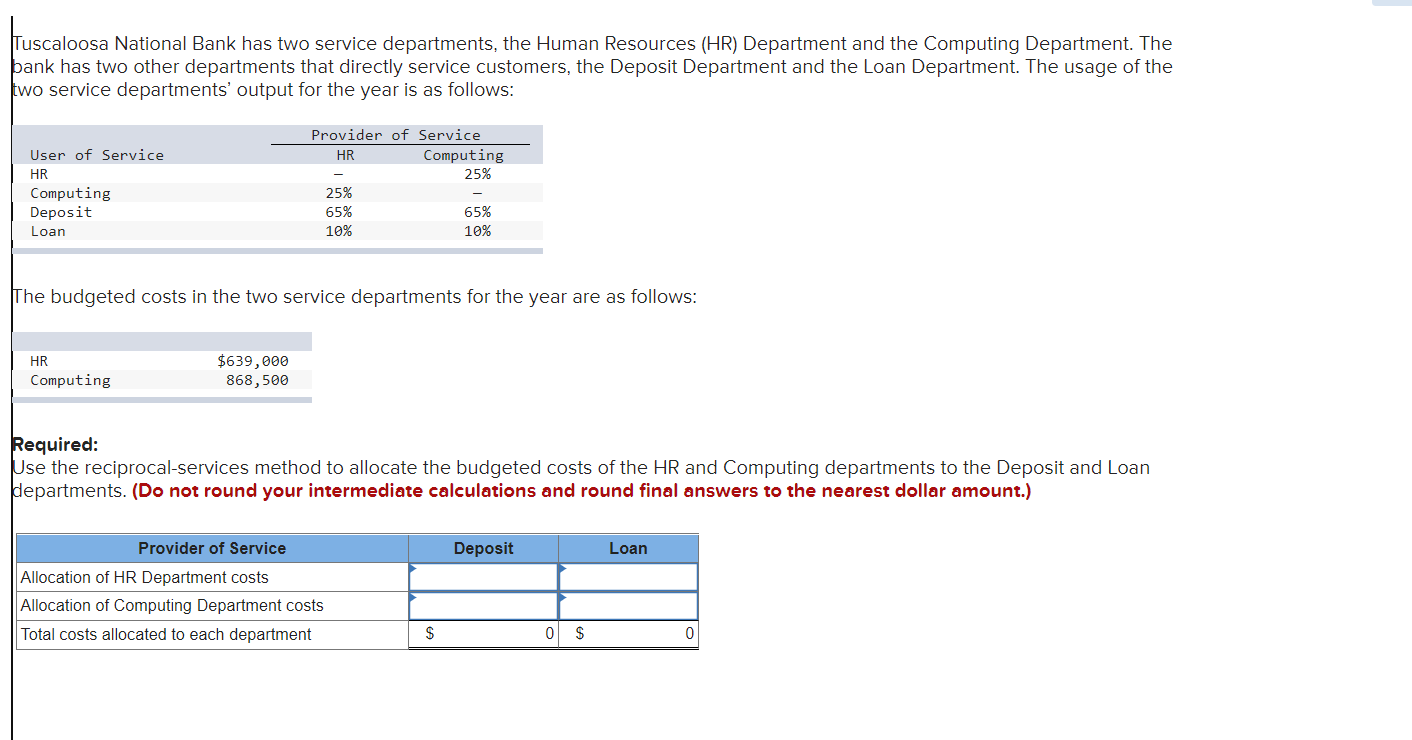Click the $639,000 HR budgeted cost
1412x740 pixels.
[x=253, y=361]
